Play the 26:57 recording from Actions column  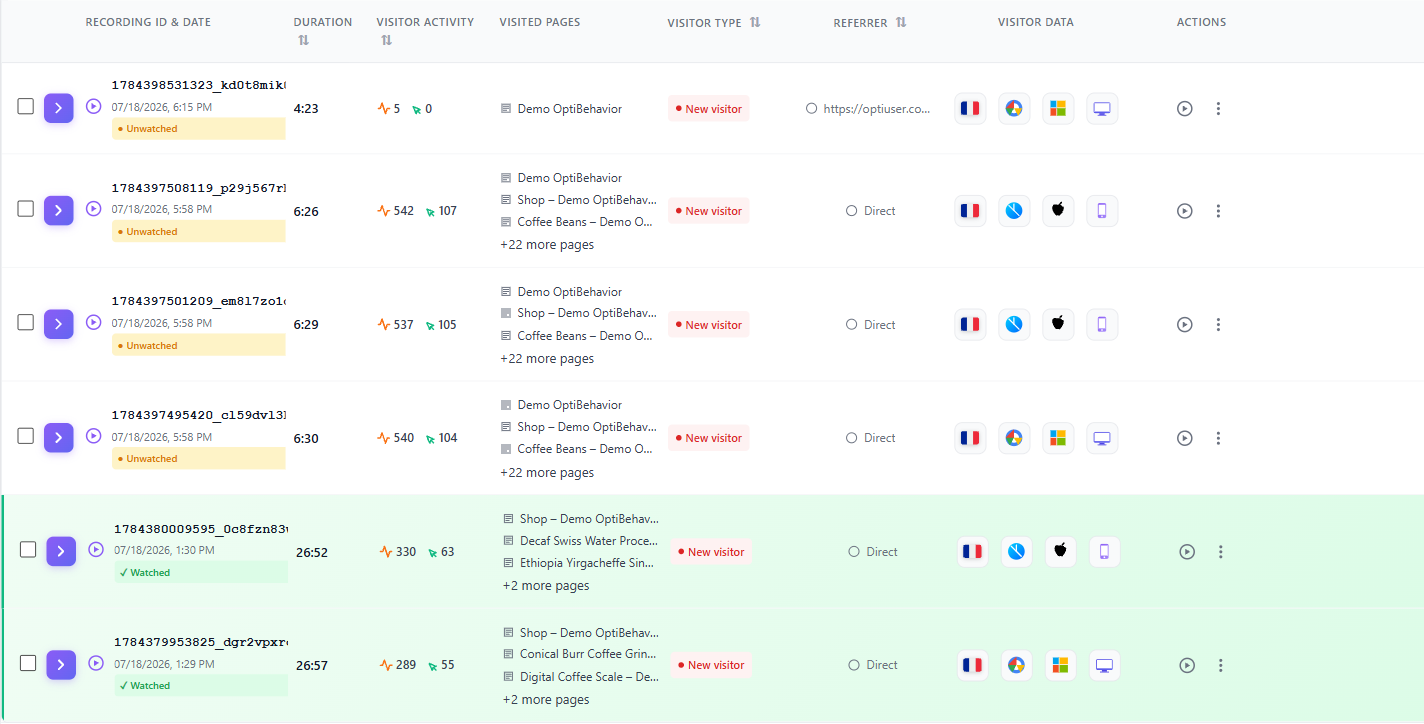1187,665
